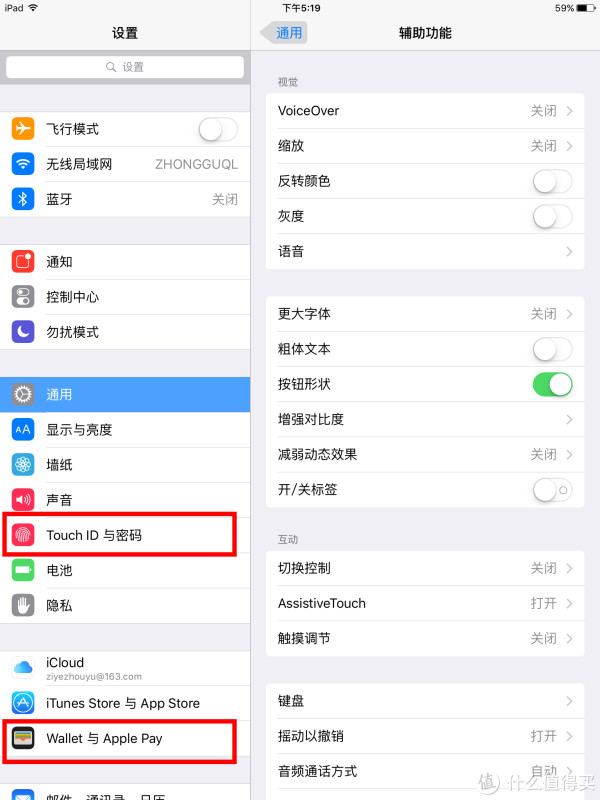Open iCloud account icon
The width and height of the screenshot is (600, 800).
pyautogui.click(x=23, y=668)
